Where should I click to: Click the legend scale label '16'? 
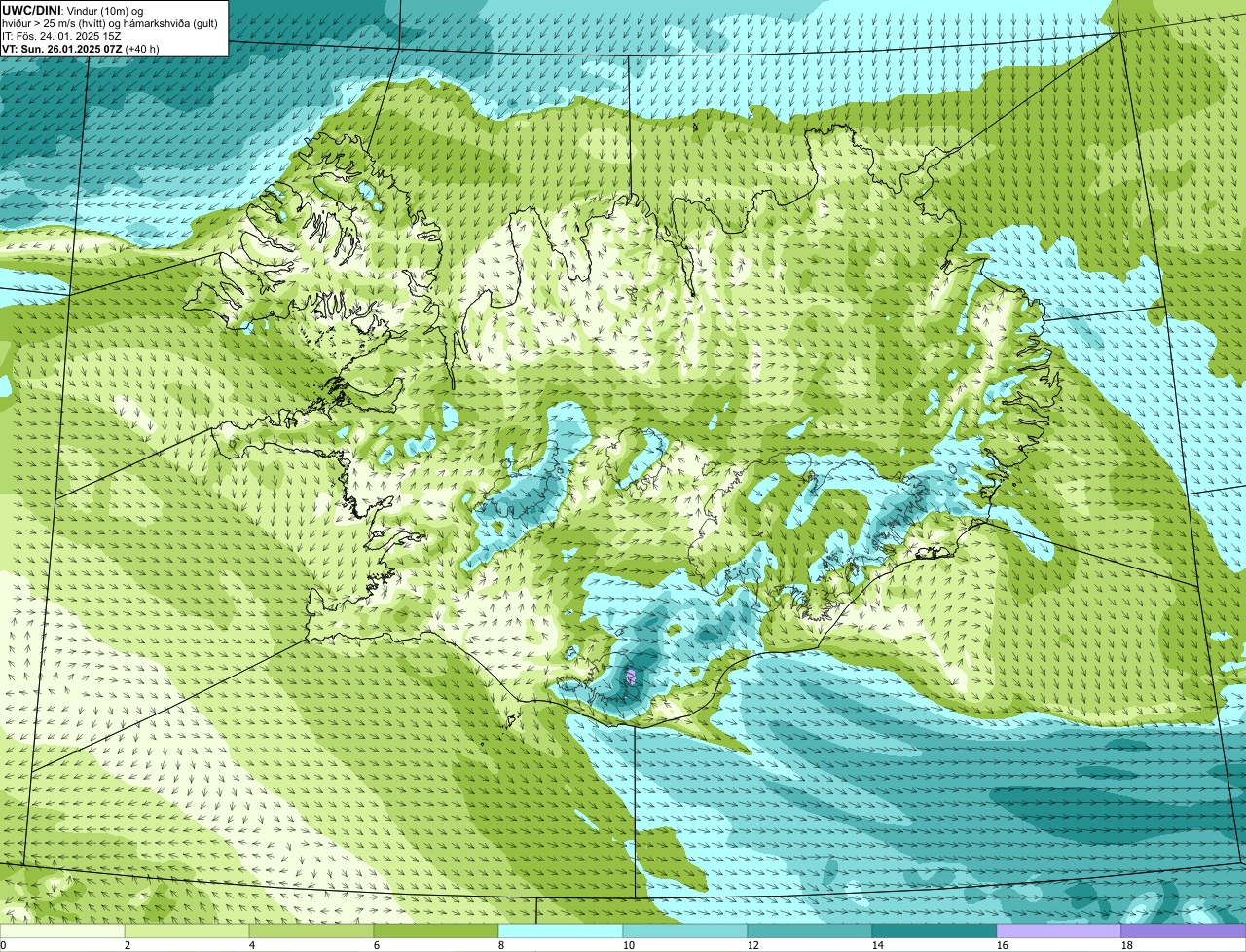click(x=1003, y=945)
